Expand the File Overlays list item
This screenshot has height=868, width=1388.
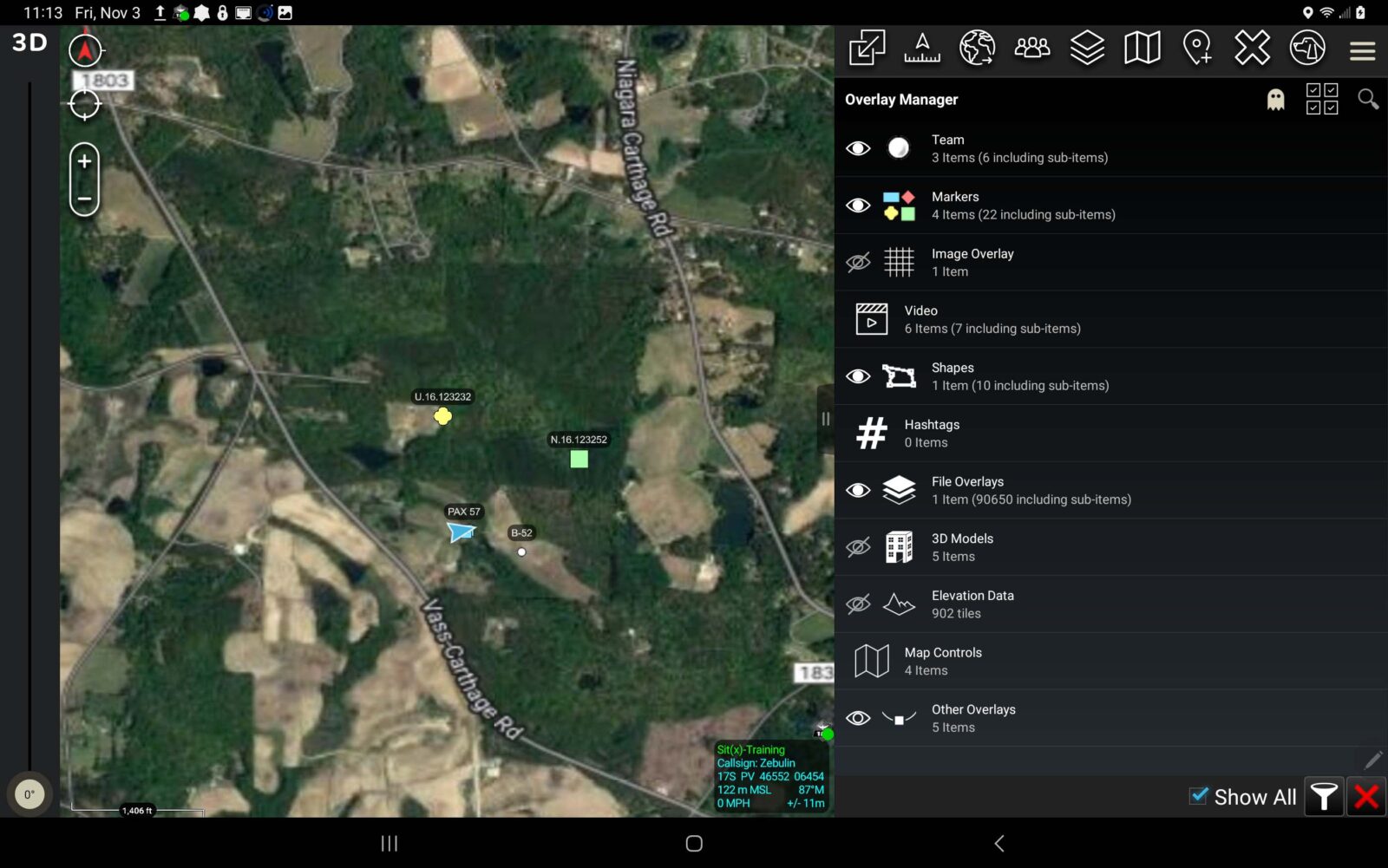pyautogui.click(x=1031, y=490)
